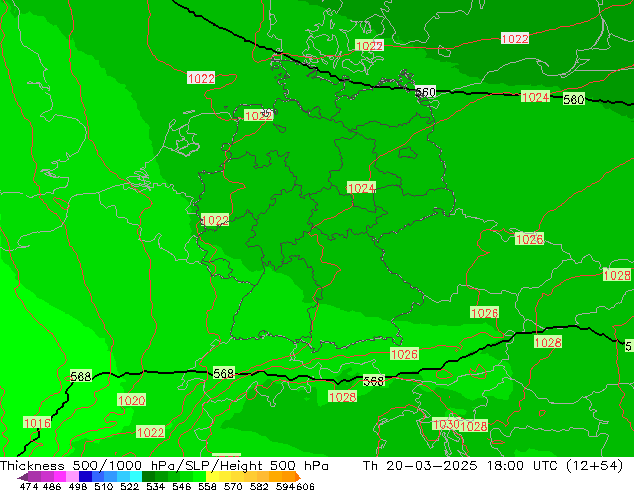This screenshot has height=490, width=634.
Task: Click the legend value 582
Action: coord(259,486)
